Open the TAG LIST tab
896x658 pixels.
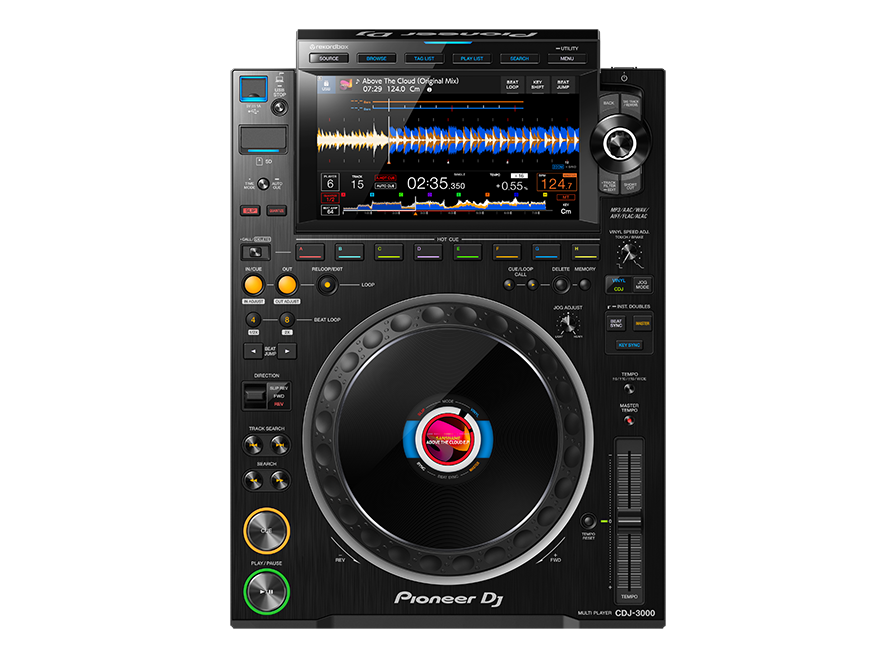click(x=424, y=59)
